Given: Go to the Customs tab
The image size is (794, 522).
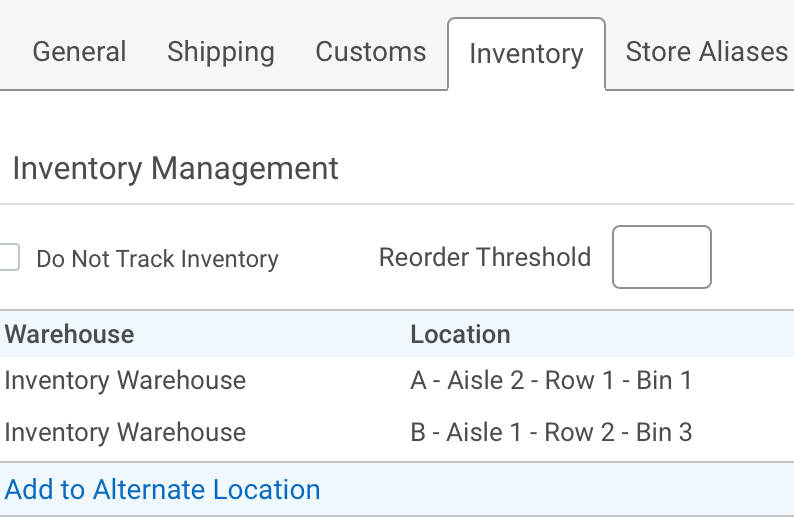Looking at the screenshot, I should pos(371,52).
